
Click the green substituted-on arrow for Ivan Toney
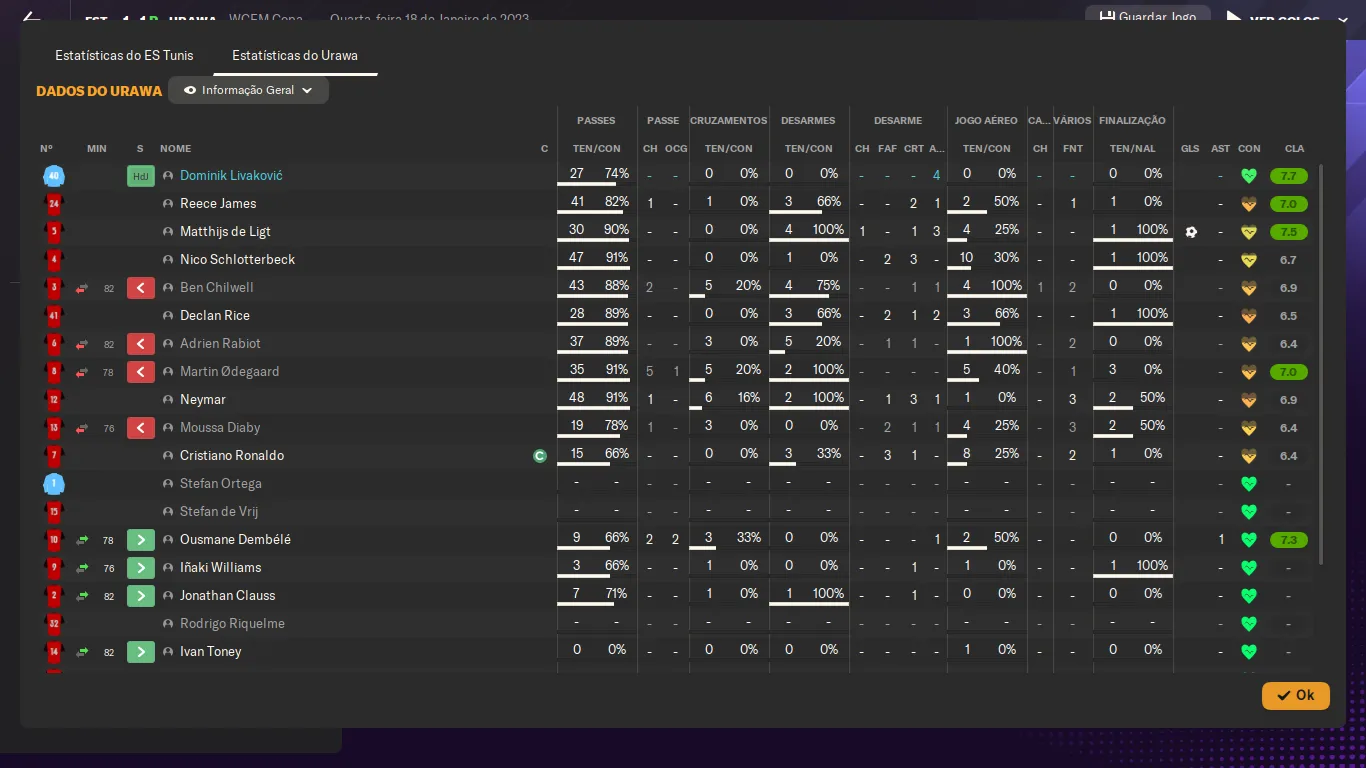(141, 652)
